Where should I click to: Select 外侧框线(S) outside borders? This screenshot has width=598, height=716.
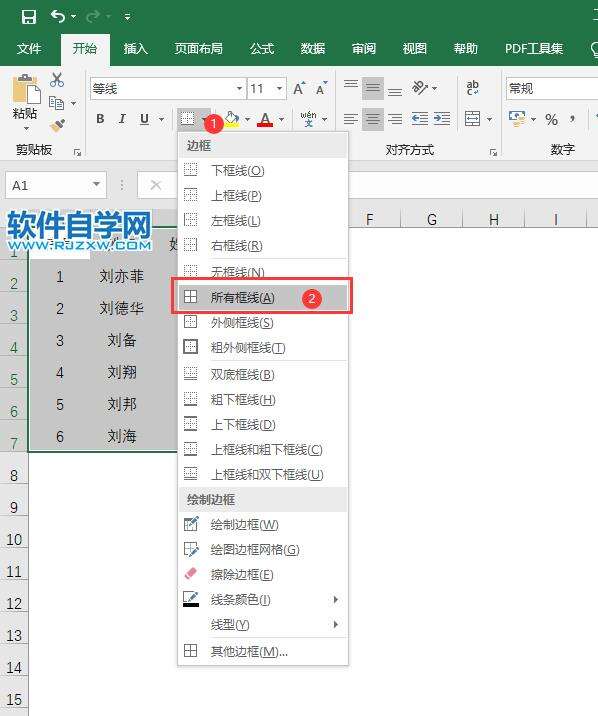263,323
